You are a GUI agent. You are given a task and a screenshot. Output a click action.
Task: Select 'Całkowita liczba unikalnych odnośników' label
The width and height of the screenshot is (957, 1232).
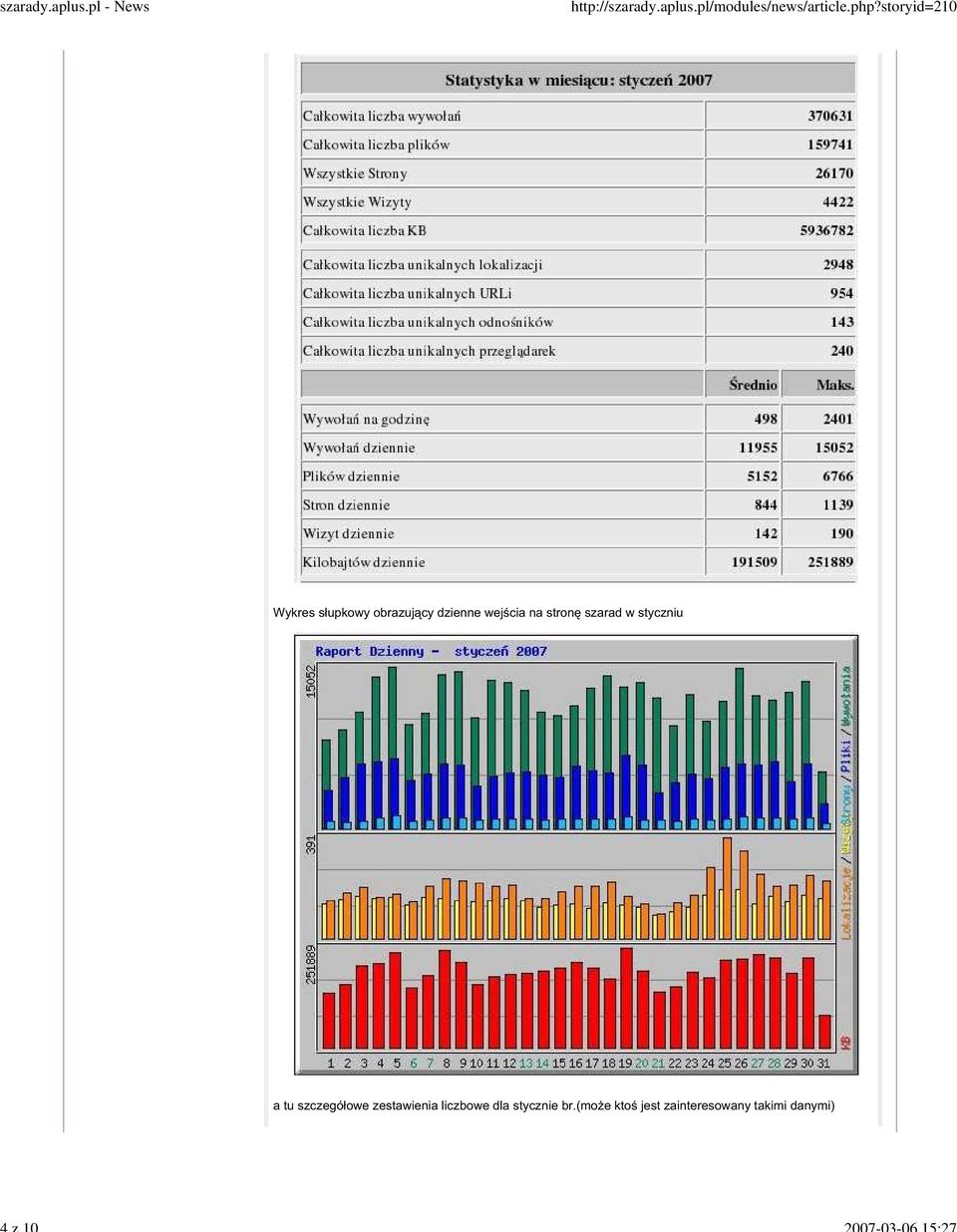[x=428, y=323]
